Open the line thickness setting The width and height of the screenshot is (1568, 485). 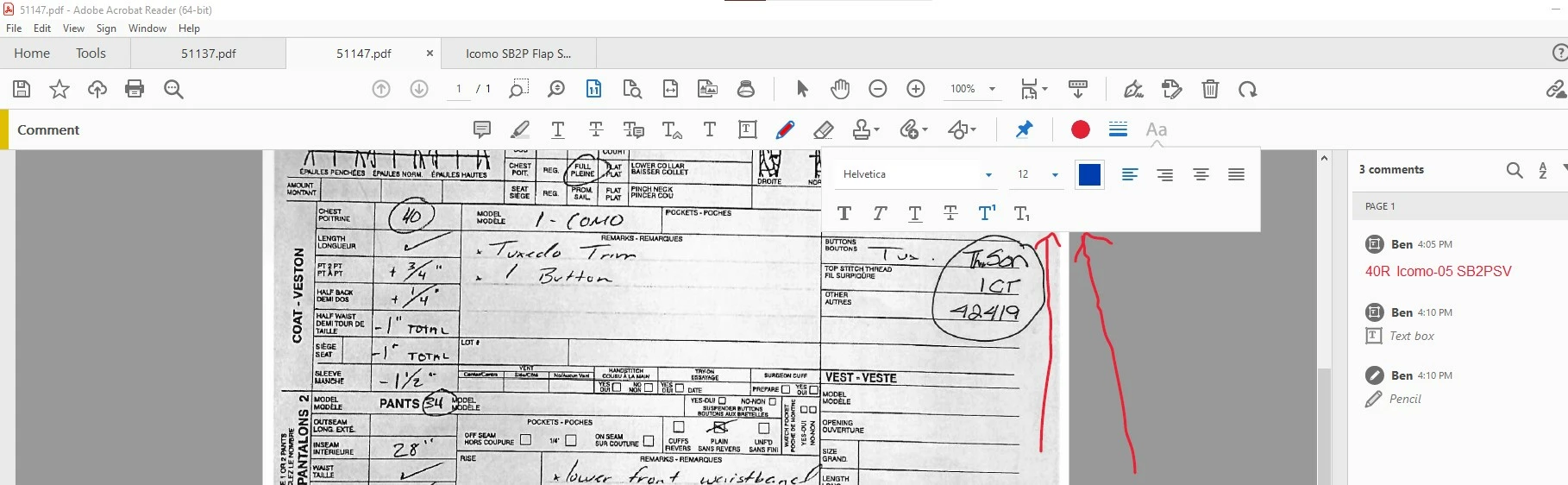1118,129
